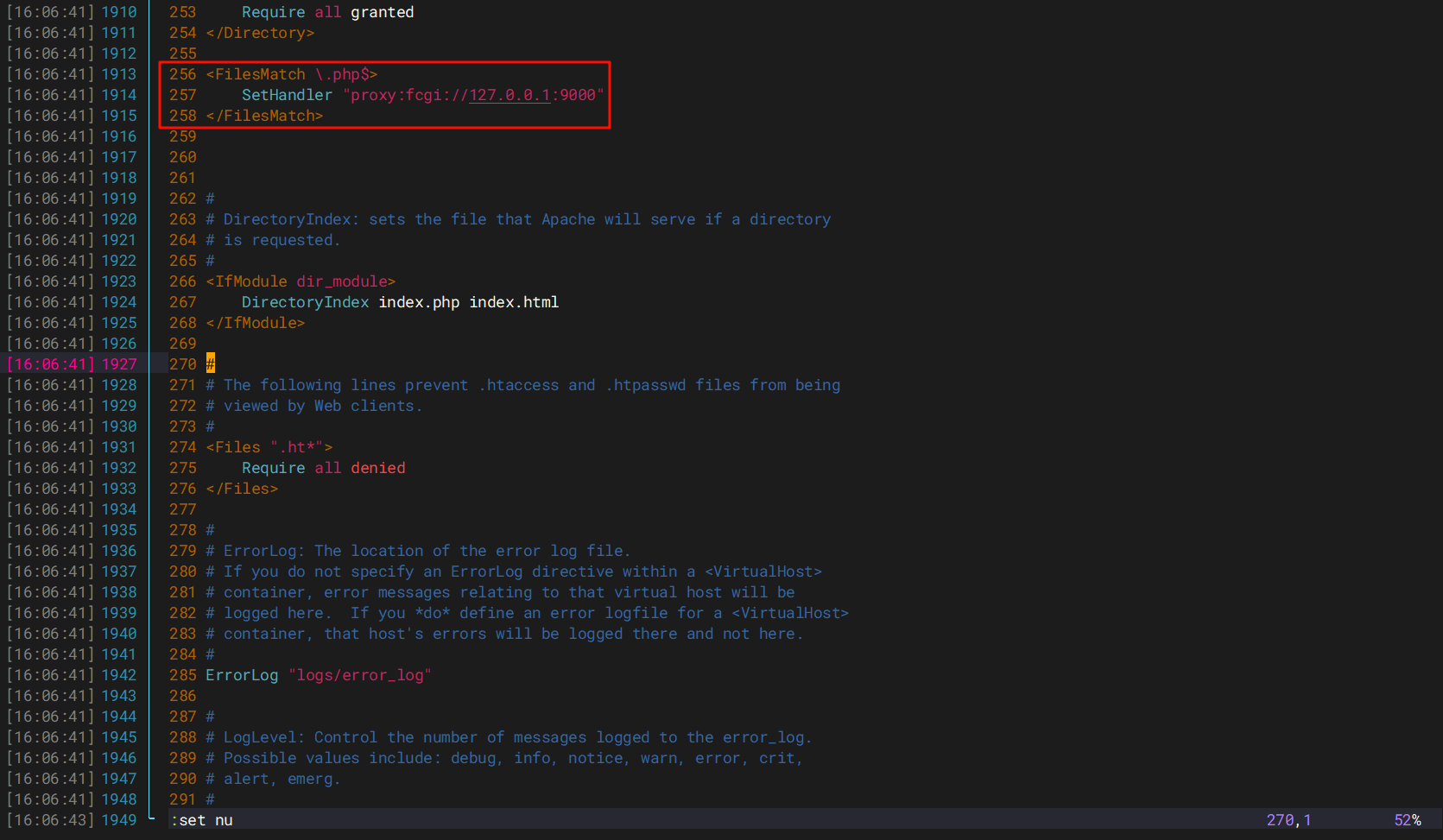Click the '</FilesMatch>' closing tag on line 258
This screenshot has height=840, width=1443.
click(x=264, y=116)
